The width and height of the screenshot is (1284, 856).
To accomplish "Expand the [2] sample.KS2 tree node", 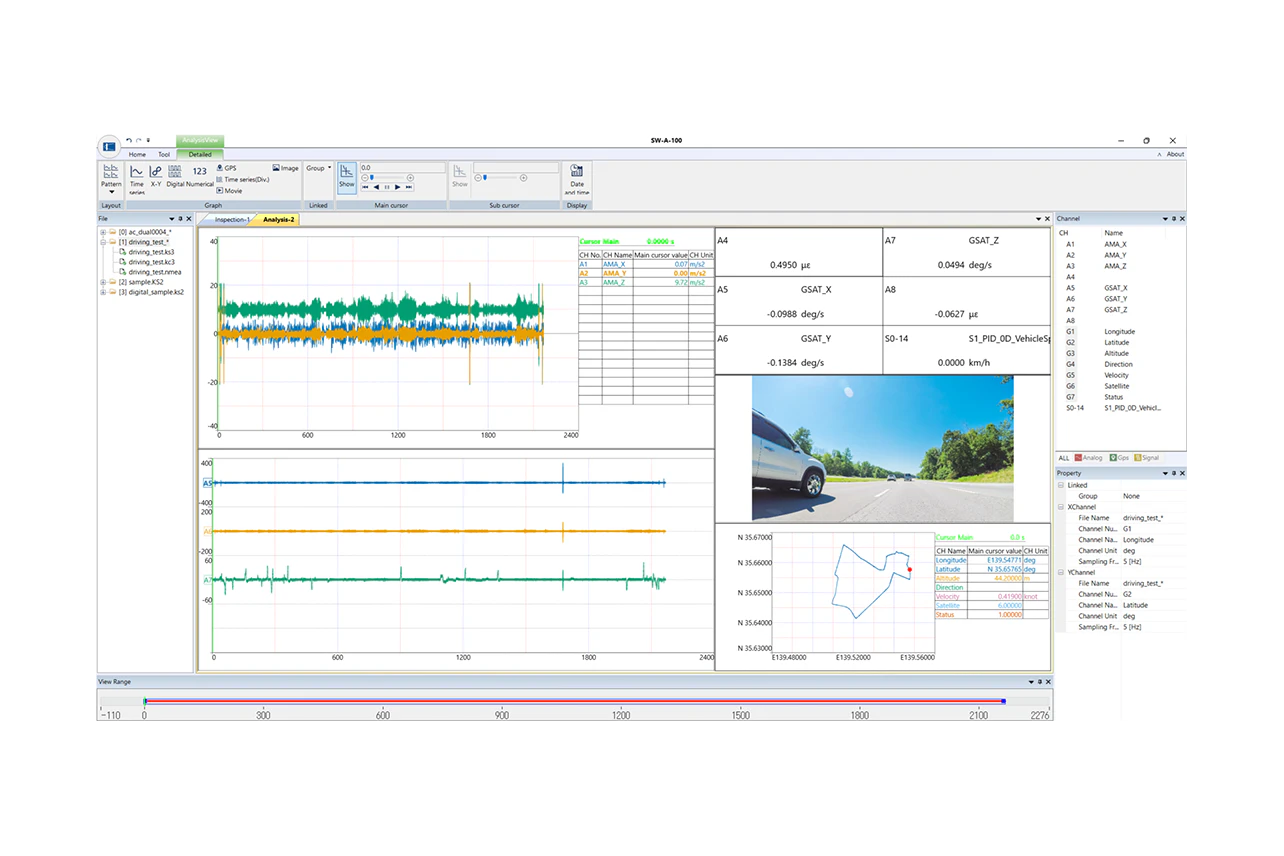I will [103, 282].
